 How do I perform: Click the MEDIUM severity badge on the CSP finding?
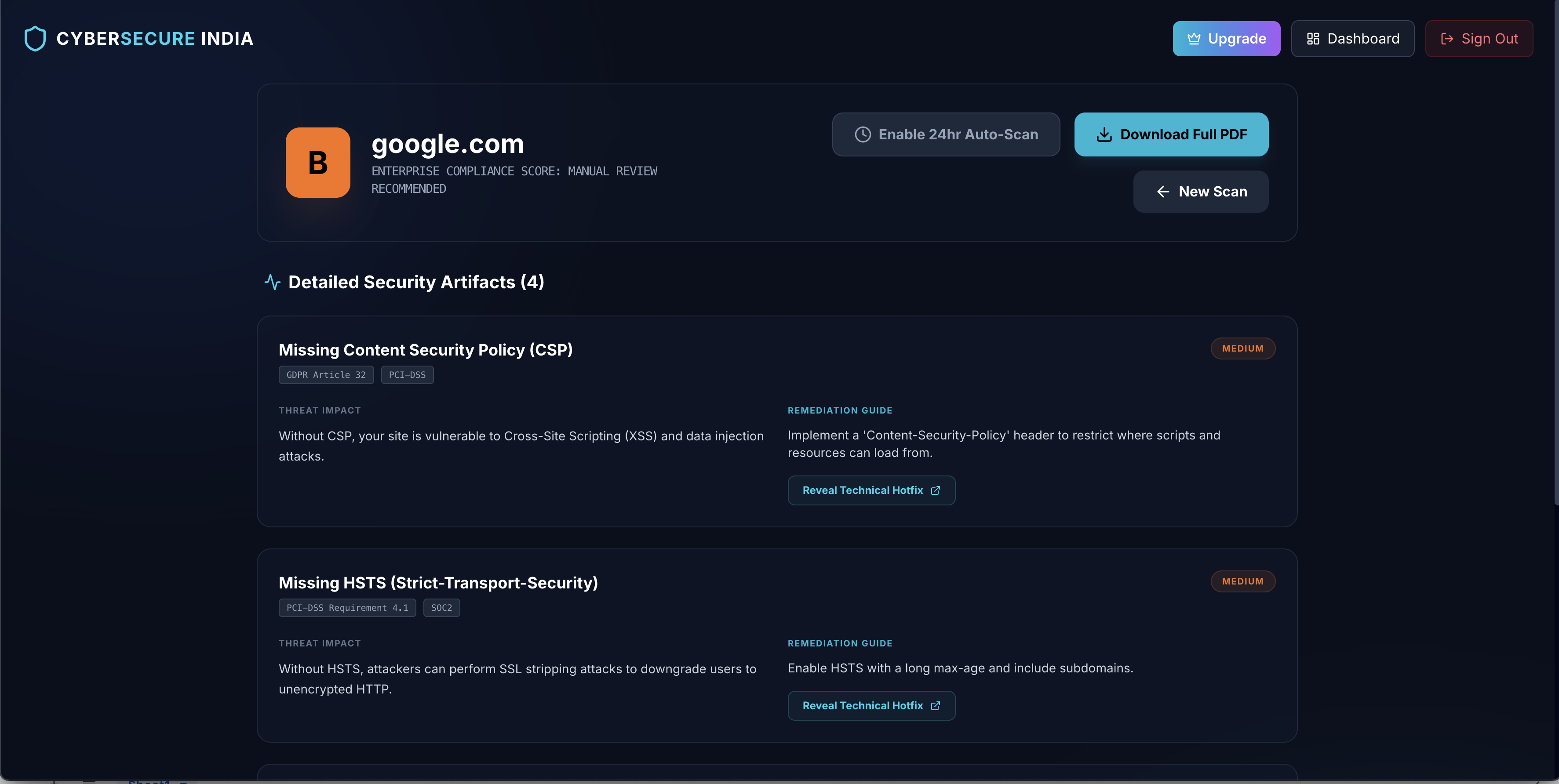pyautogui.click(x=1243, y=348)
